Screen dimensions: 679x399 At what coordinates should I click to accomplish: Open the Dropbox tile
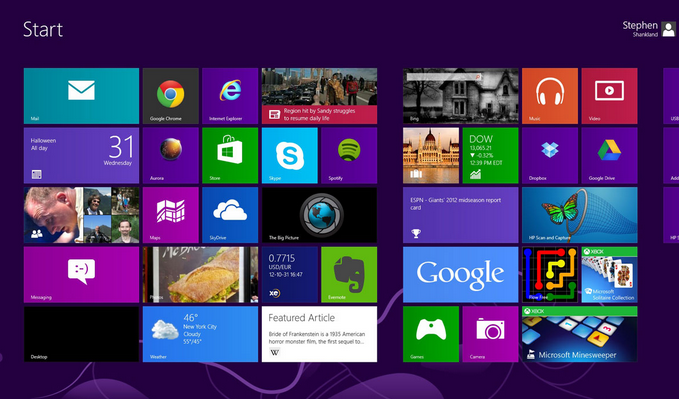tap(550, 156)
